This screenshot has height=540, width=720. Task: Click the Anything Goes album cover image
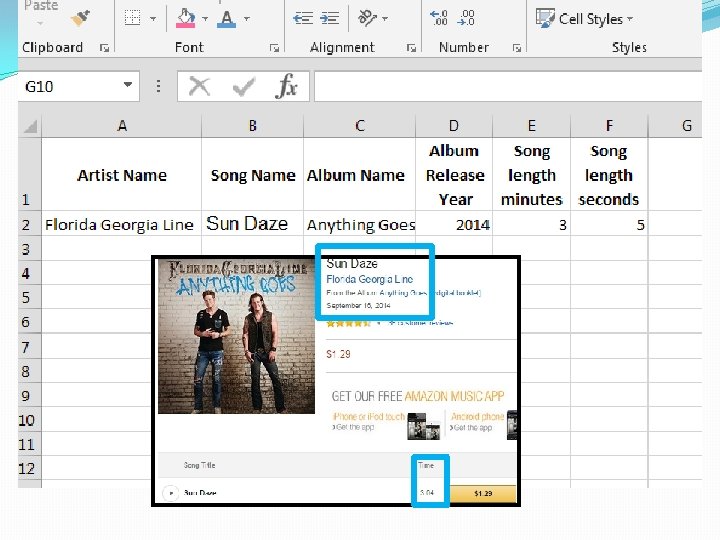click(x=236, y=336)
